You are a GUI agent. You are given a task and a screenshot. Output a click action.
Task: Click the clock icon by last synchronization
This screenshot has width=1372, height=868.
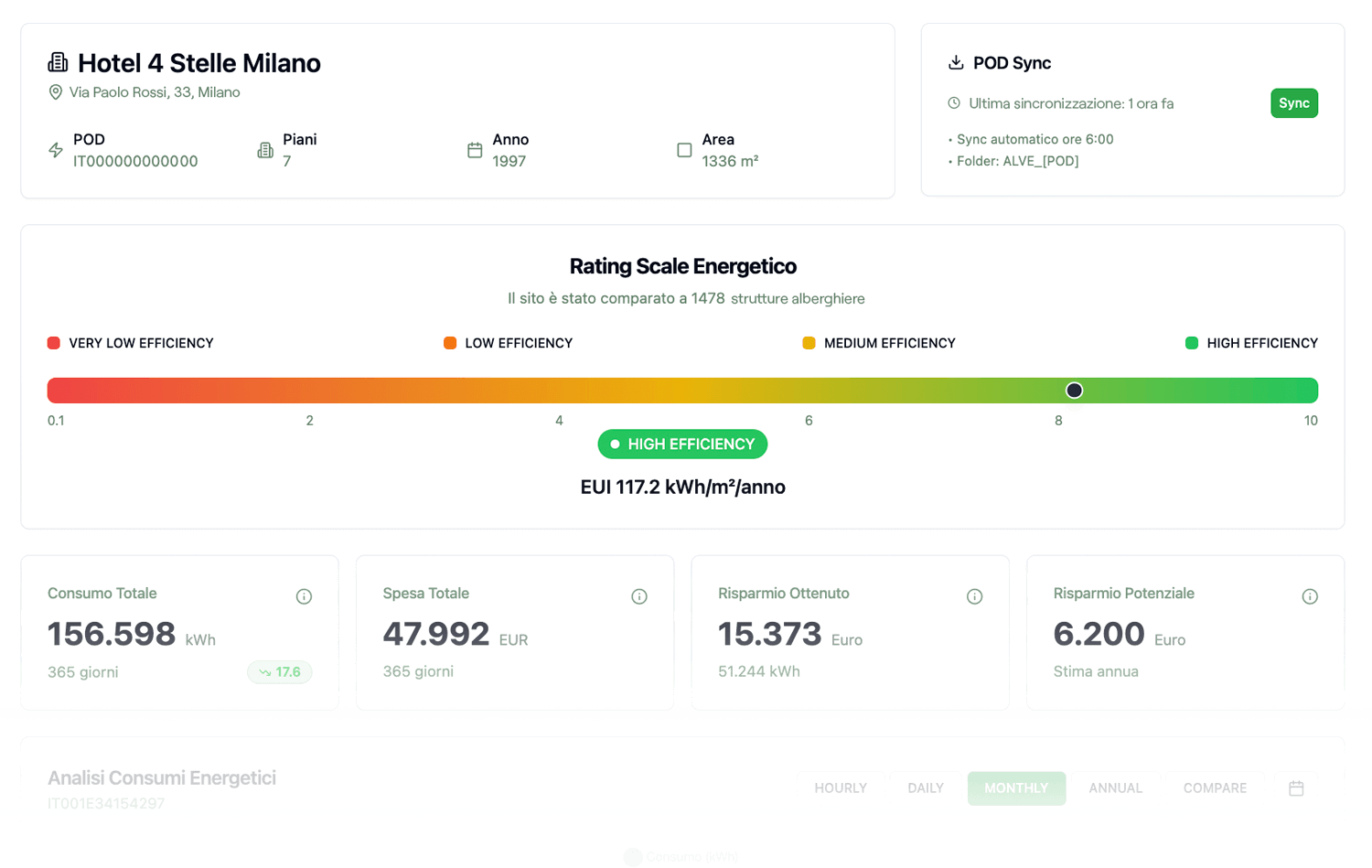pyautogui.click(x=954, y=103)
